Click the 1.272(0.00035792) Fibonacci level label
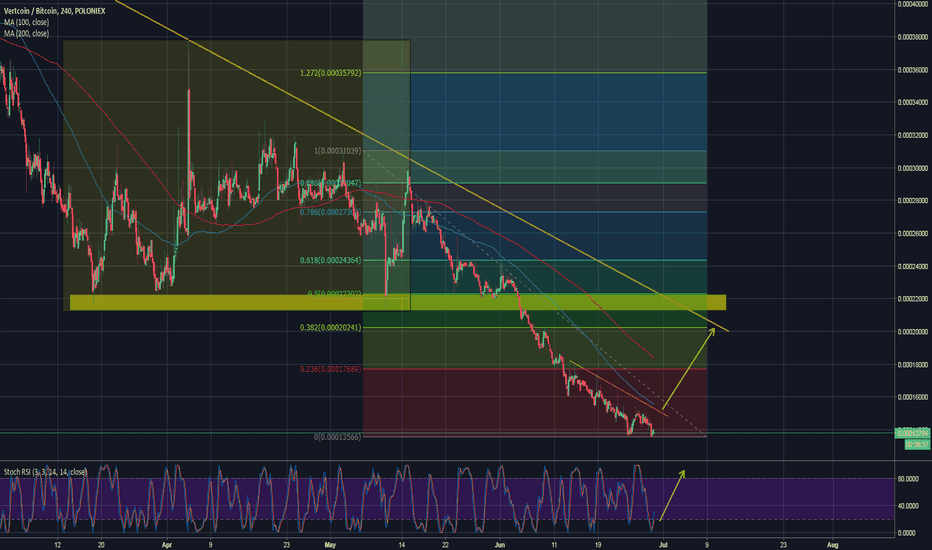Viewport: 932px width, 550px height. pyautogui.click(x=330, y=73)
